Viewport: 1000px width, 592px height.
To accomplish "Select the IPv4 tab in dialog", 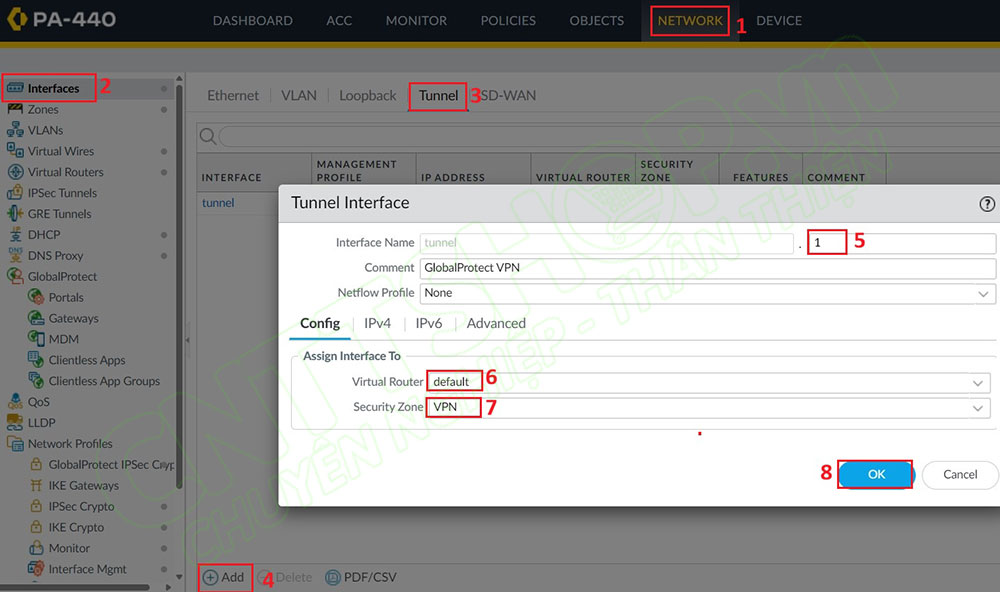I will (378, 323).
